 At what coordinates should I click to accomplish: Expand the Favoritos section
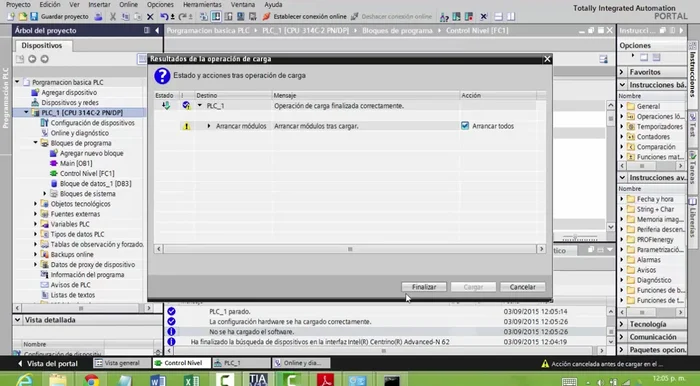click(622, 72)
